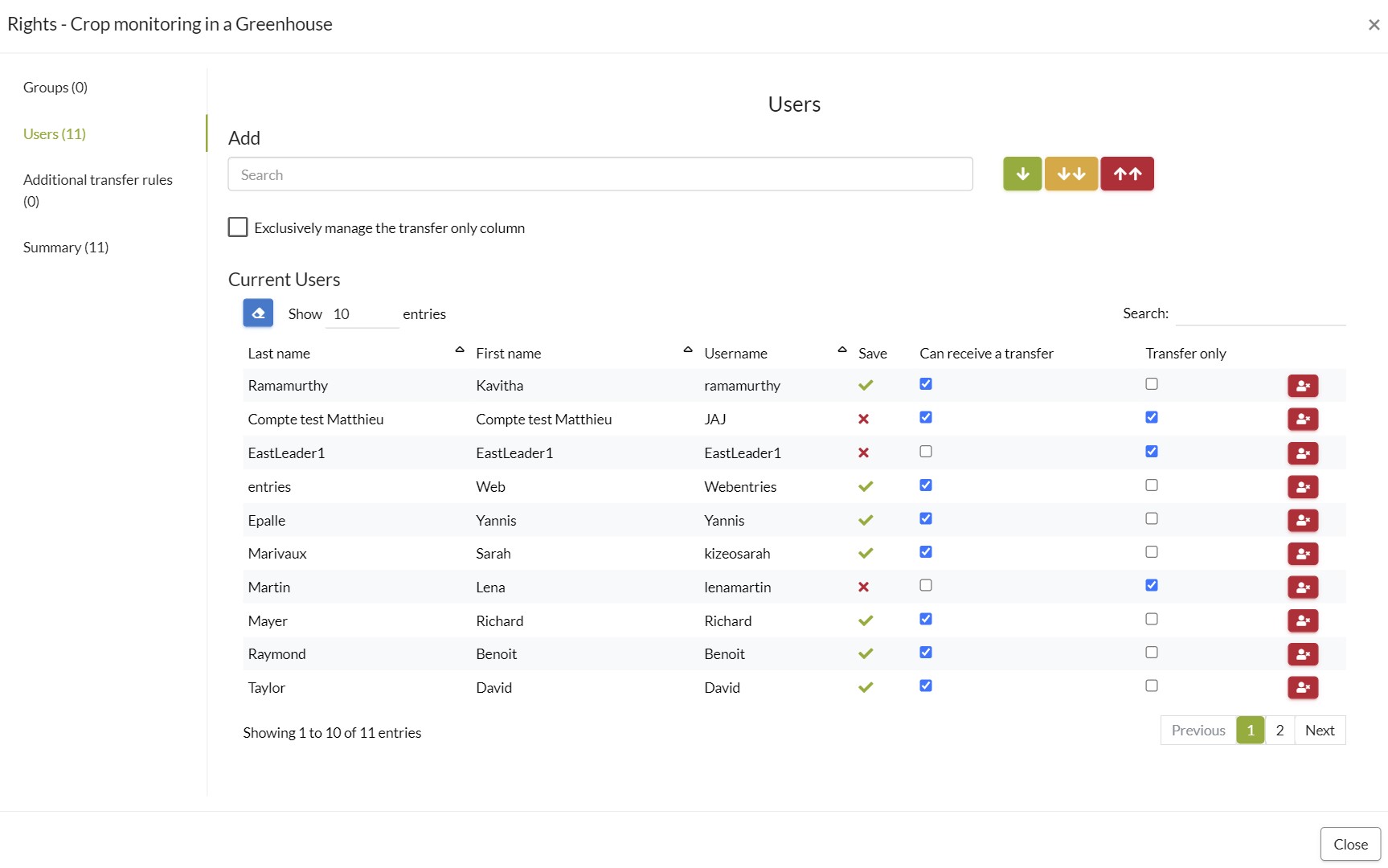1388x868 pixels.
Task: Click the blue eraser button near Show entries
Action: pyautogui.click(x=258, y=313)
